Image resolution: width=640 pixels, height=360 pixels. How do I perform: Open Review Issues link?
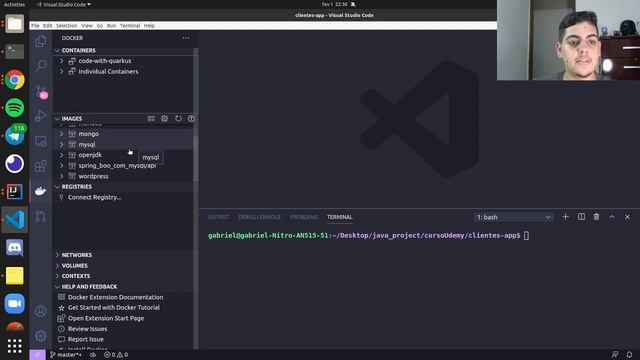coord(87,329)
